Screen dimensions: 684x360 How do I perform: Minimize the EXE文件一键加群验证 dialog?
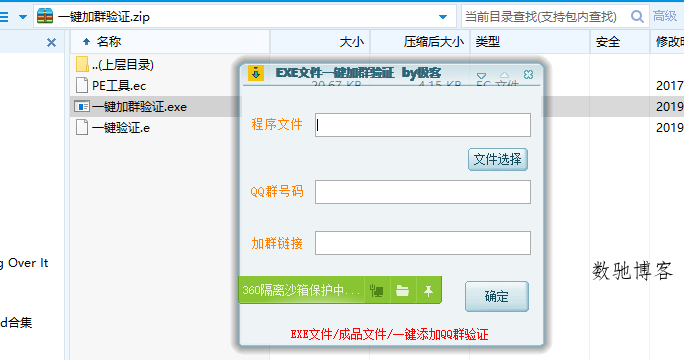pyautogui.click(x=504, y=75)
